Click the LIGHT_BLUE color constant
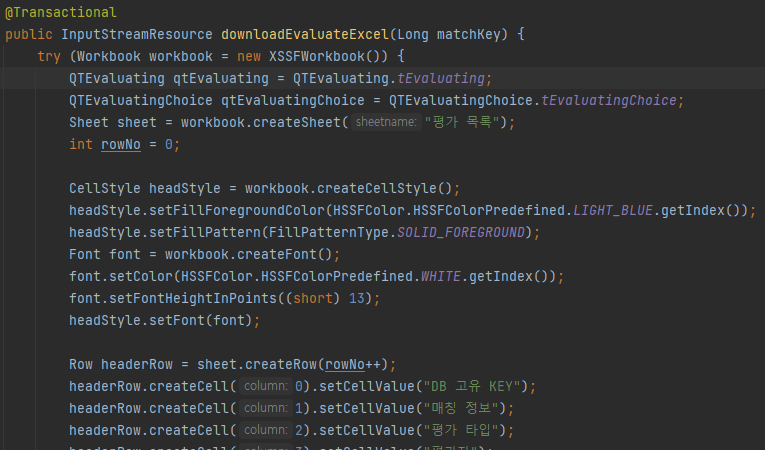This screenshot has height=450, width=765. (613, 210)
